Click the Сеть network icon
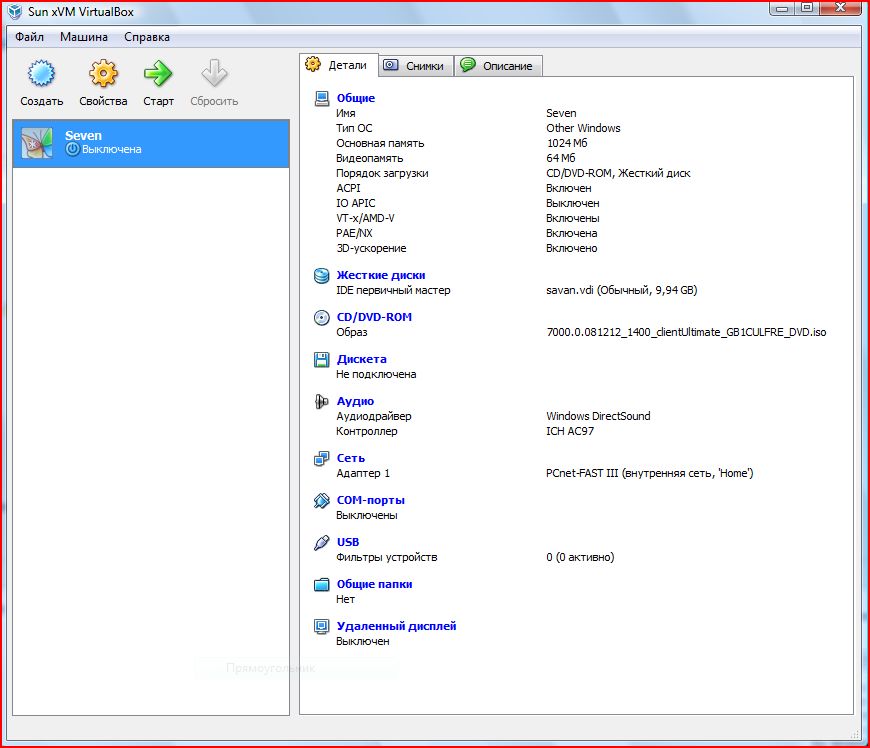The image size is (870, 748). tap(322, 458)
